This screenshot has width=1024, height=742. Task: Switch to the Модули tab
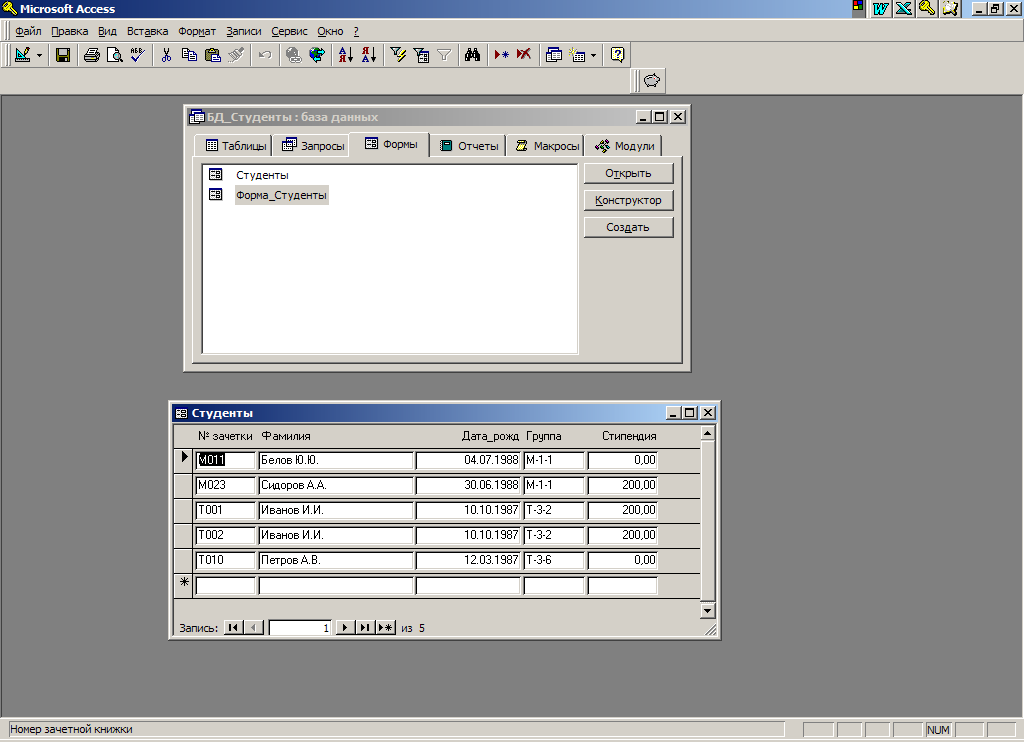tap(624, 146)
